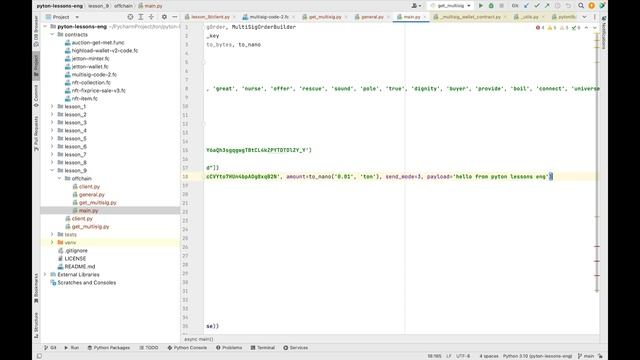Select auction-get-met.func file
Image resolution: width=640 pixels, height=360 pixels.
[98, 42]
